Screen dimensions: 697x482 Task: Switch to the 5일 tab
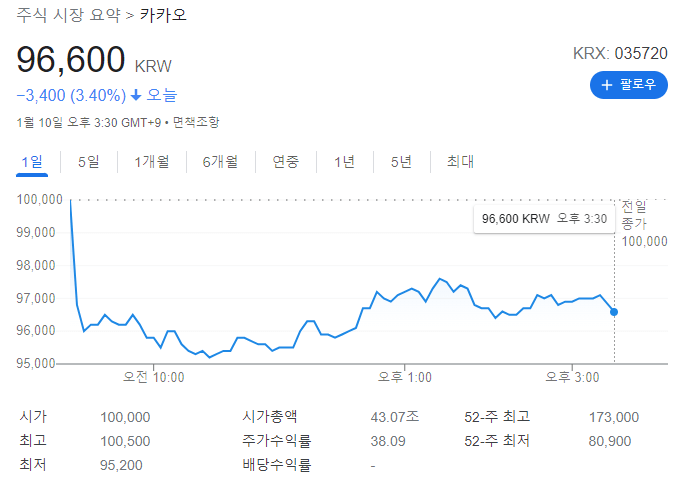click(x=88, y=162)
